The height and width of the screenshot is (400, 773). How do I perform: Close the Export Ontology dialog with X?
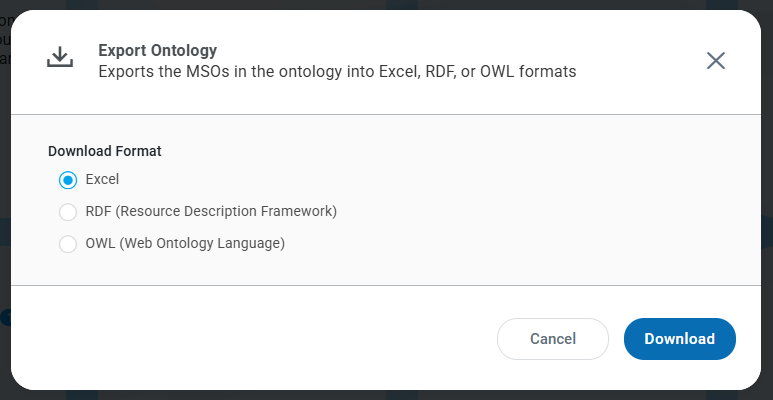click(716, 60)
